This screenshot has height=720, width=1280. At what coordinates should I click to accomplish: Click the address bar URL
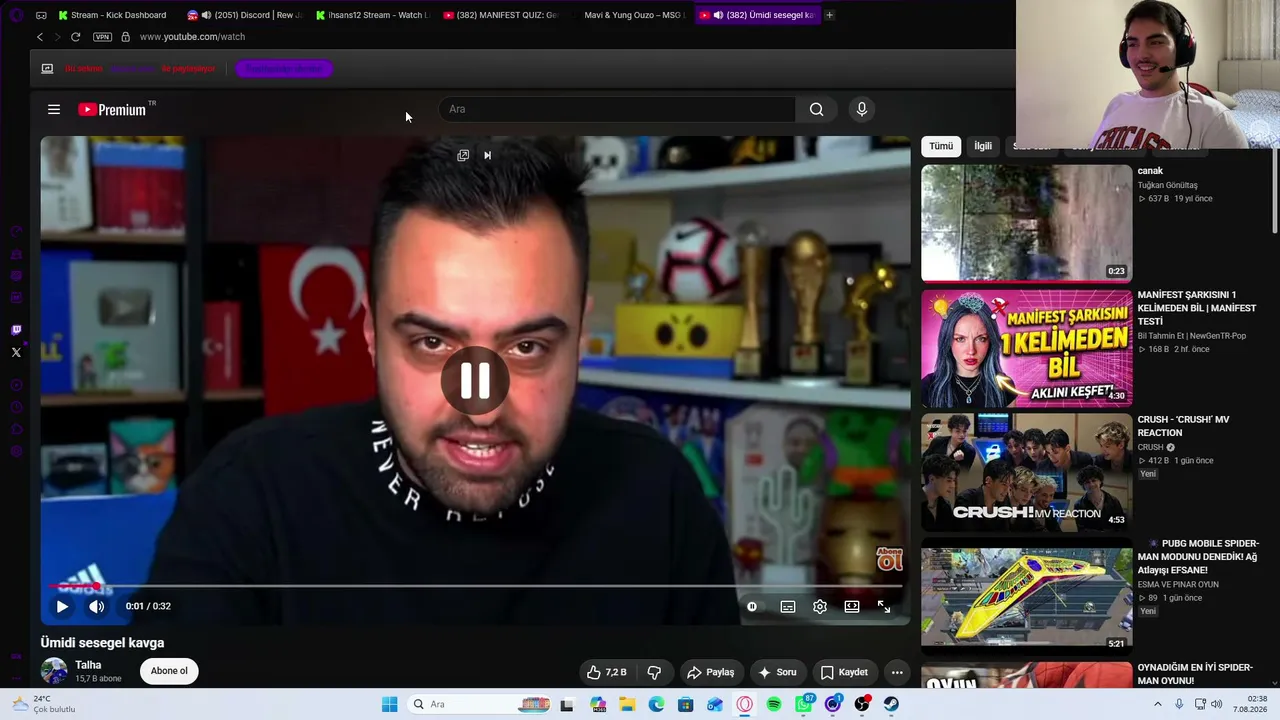tap(192, 37)
